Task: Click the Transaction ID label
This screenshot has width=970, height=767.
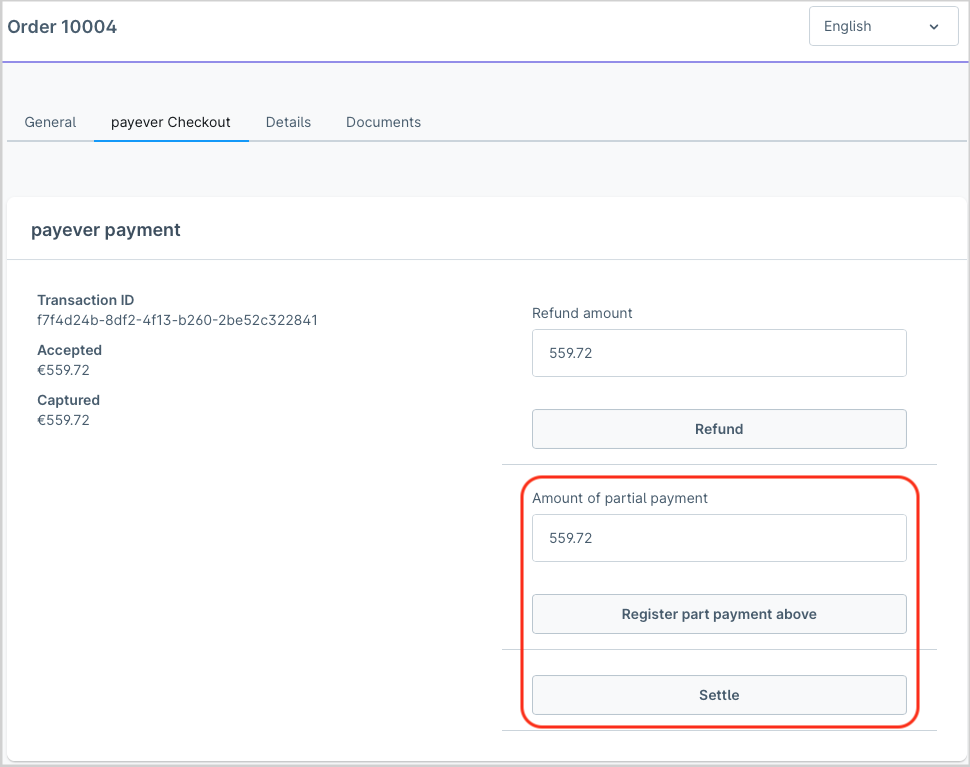Action: [85, 300]
